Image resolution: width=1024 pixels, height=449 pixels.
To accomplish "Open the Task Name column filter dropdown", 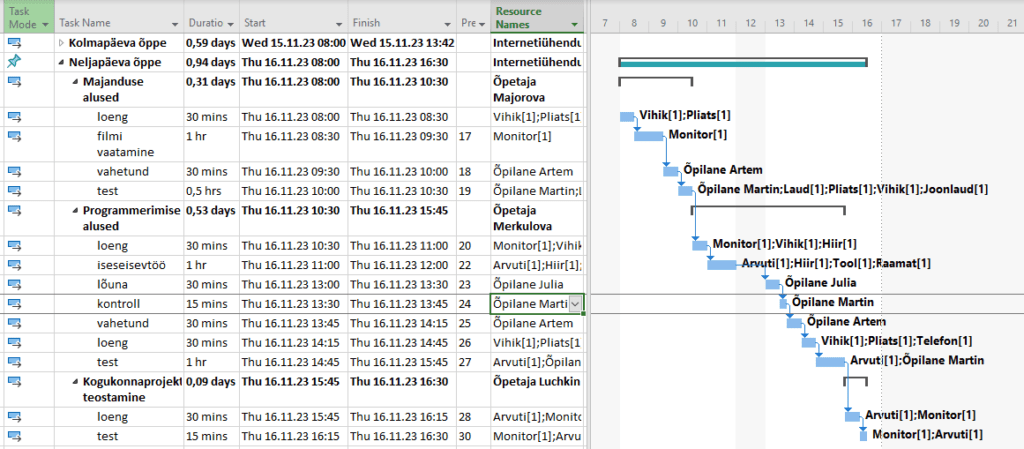I will click(x=176, y=23).
